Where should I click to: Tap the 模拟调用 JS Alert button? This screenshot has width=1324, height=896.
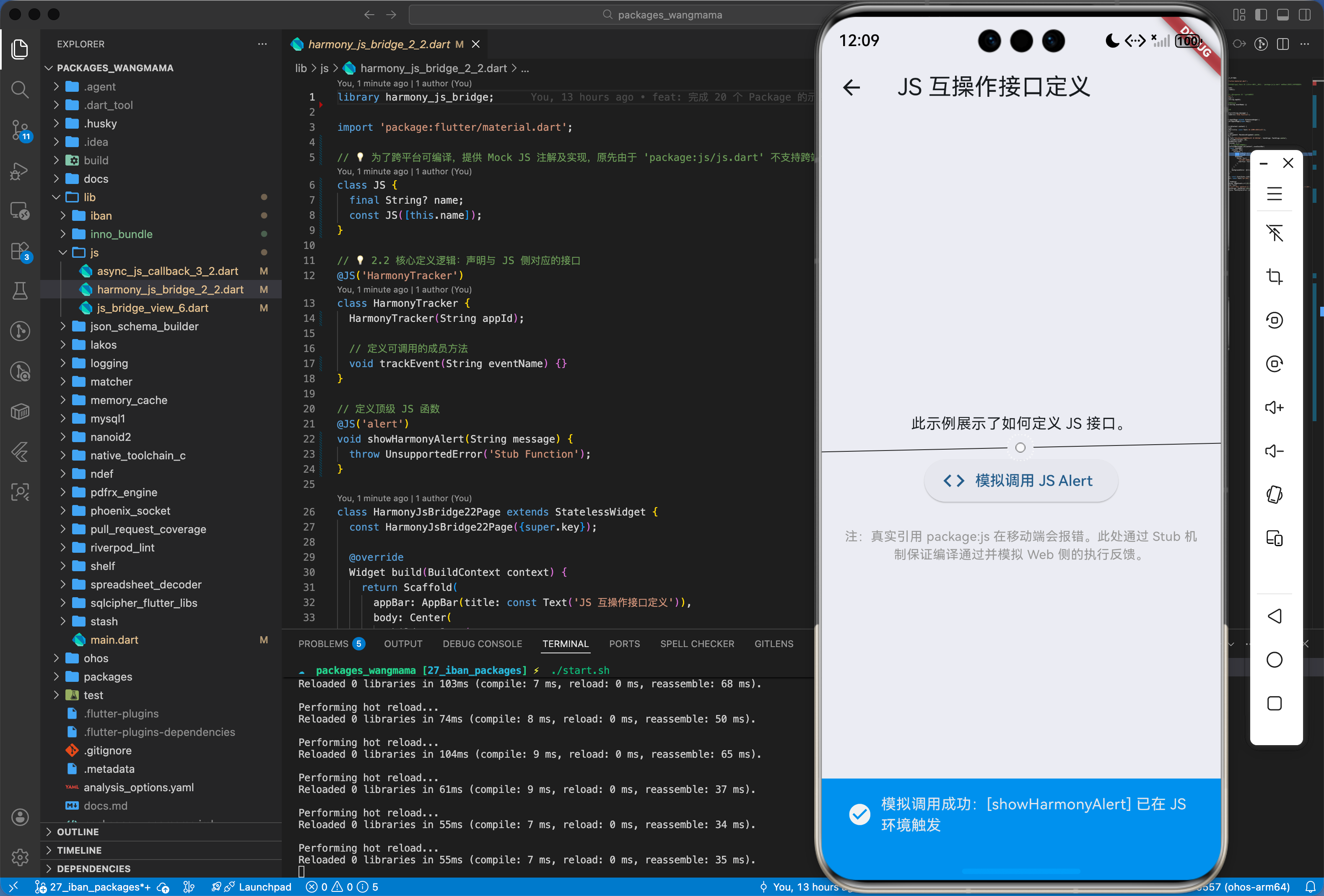[1020, 481]
